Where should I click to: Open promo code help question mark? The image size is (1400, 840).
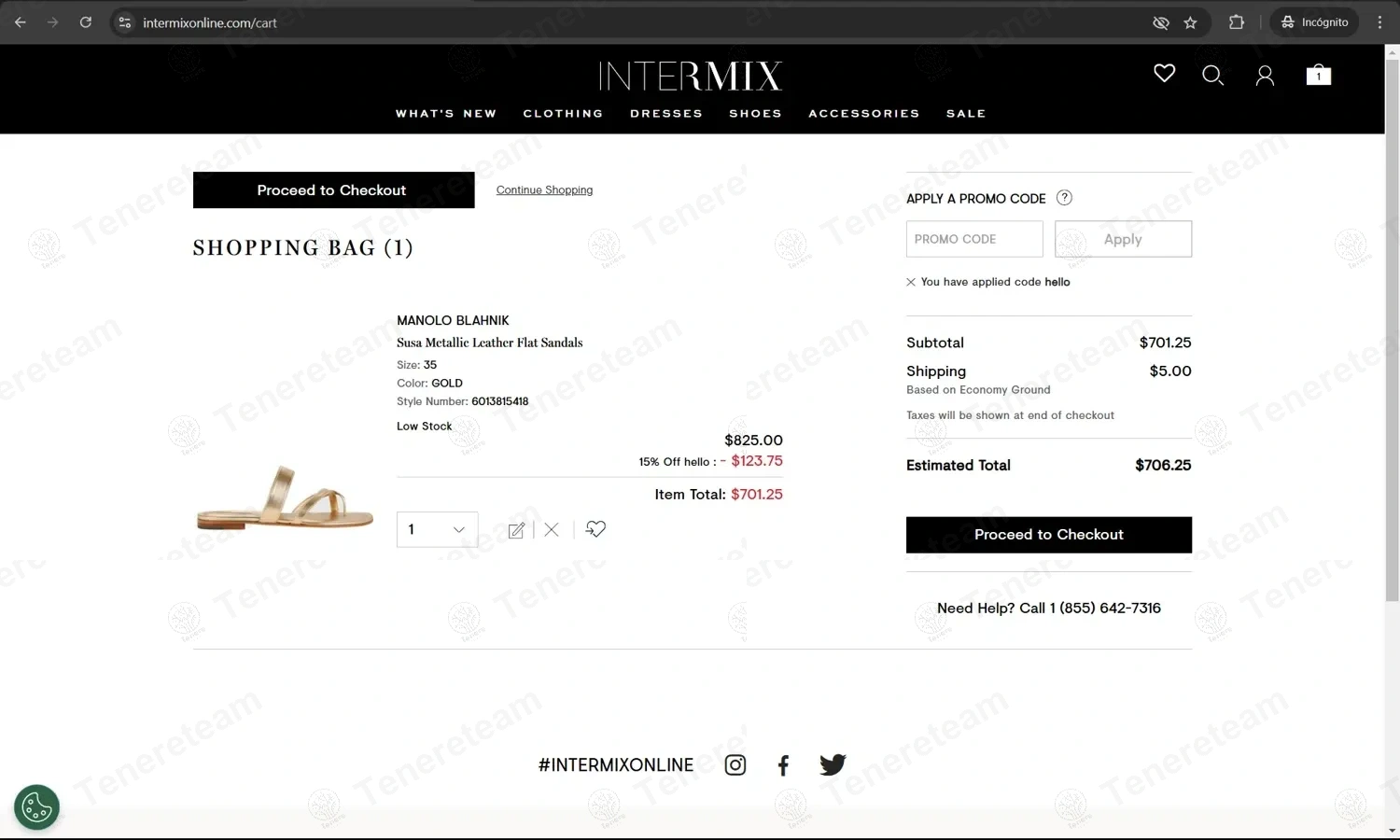1064,198
